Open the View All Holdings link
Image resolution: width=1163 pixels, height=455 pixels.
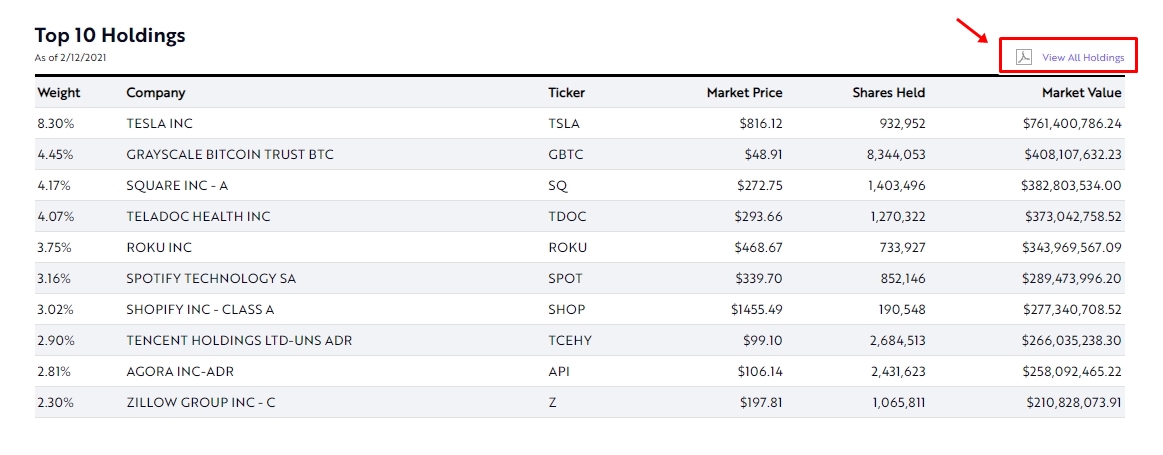click(1083, 58)
